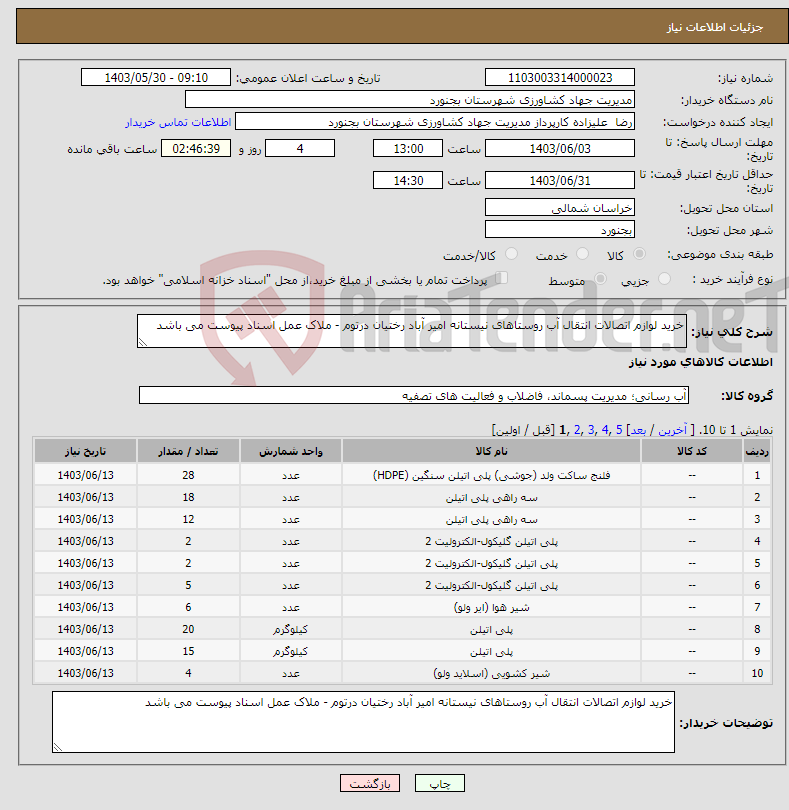Image resolution: width=789 pixels, height=810 pixels.
Task: Go to page 5 of items
Action: (x=619, y=430)
